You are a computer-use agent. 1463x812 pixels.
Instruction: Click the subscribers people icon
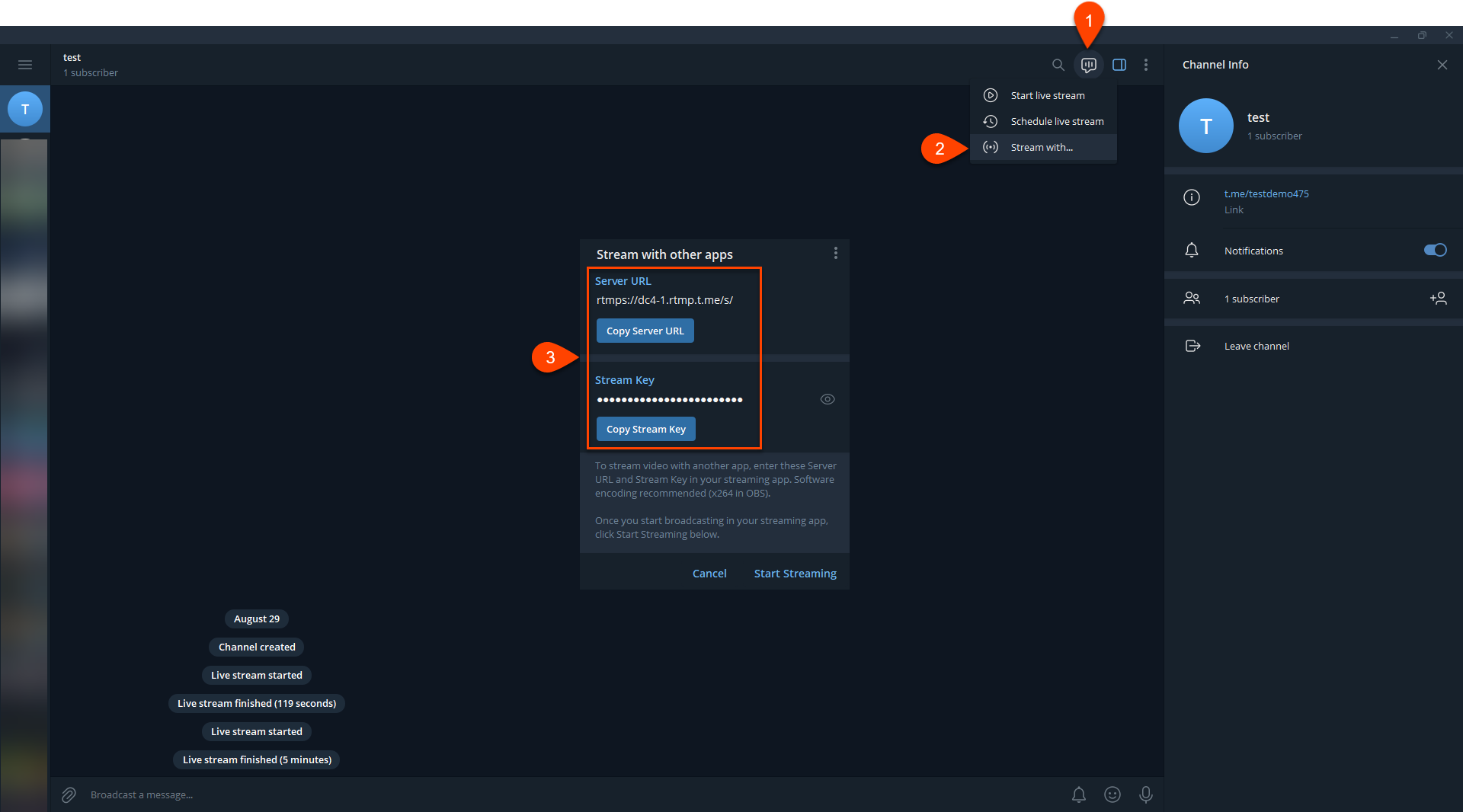coord(1192,298)
